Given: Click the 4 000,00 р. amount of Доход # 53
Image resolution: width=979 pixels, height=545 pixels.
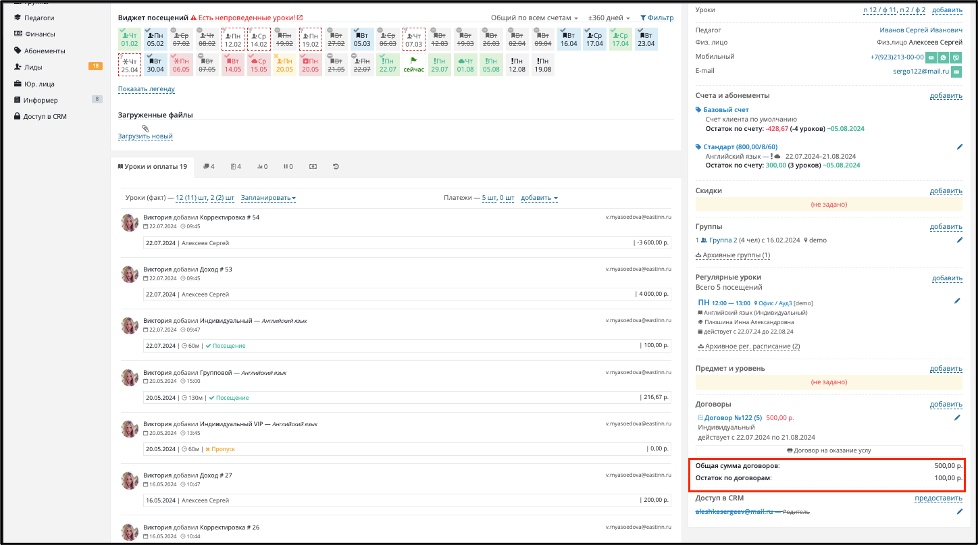Looking at the screenshot, I should [x=652, y=293].
